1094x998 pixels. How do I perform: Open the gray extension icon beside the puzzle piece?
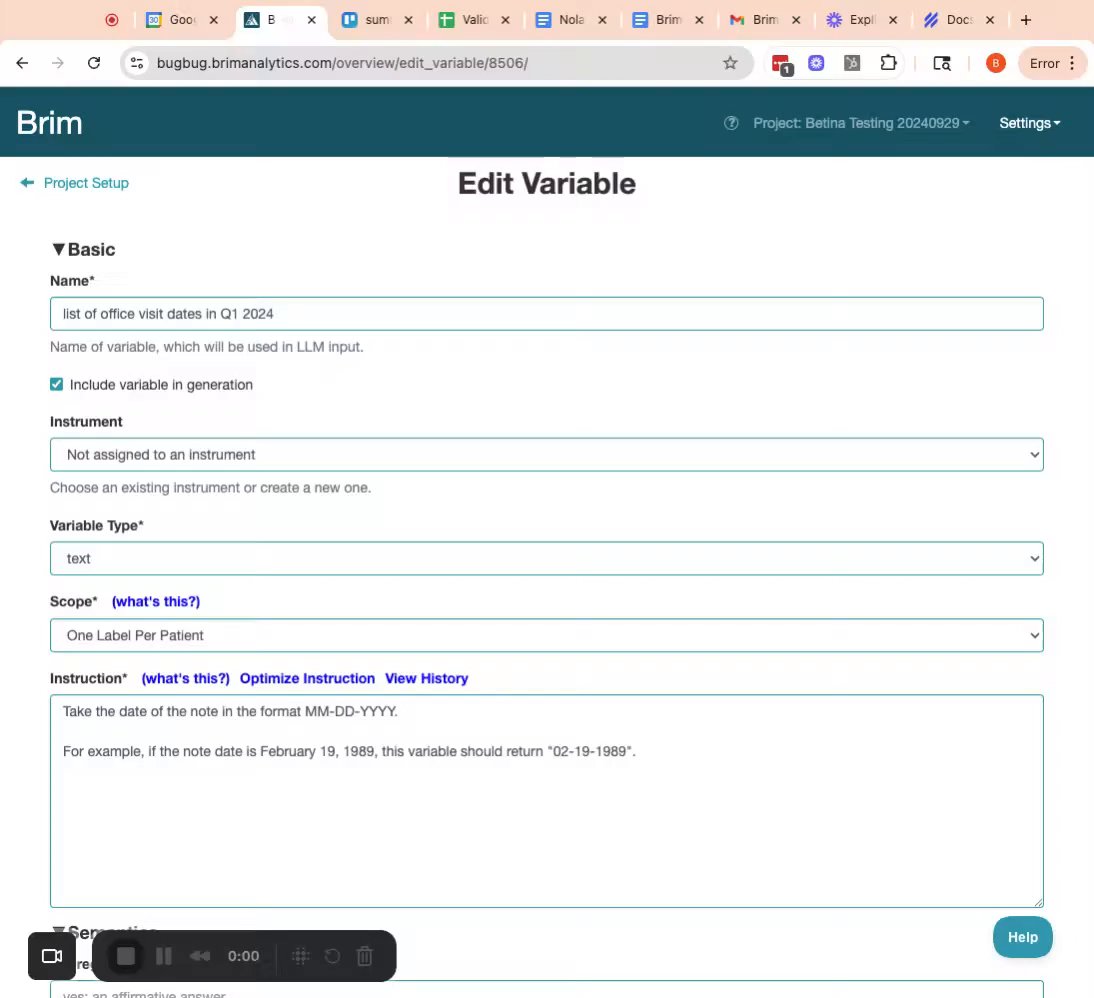[851, 63]
